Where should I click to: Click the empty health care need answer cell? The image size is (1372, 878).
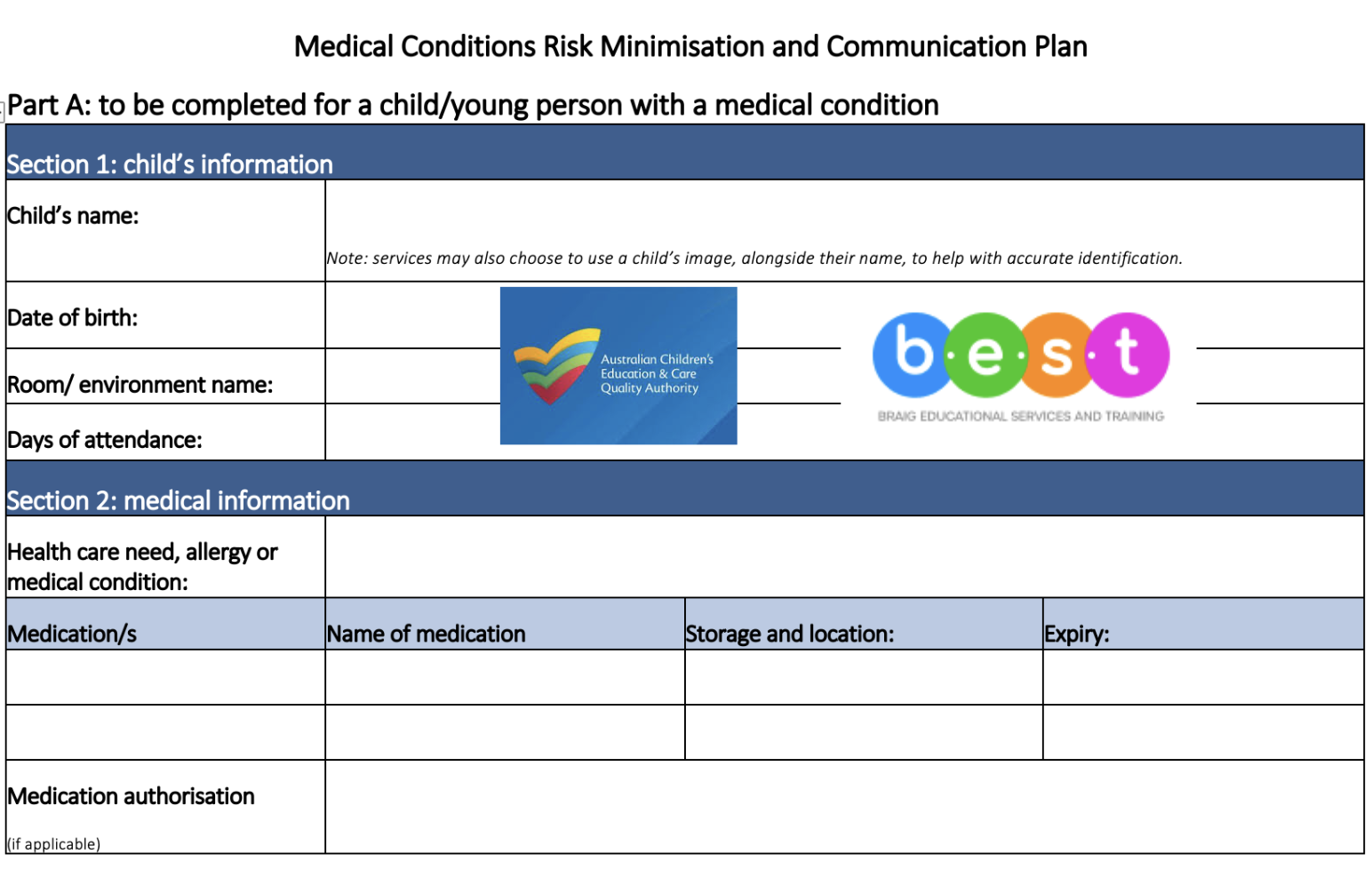844,557
